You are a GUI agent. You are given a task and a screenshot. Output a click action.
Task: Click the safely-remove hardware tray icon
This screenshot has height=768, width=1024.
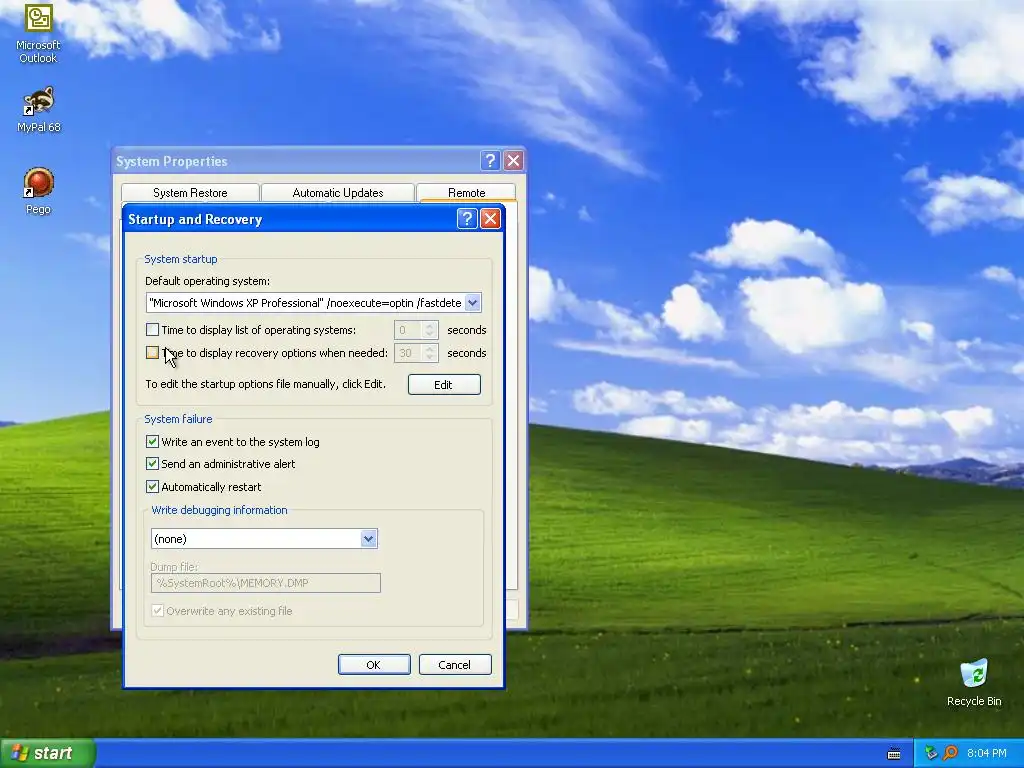pos(931,753)
